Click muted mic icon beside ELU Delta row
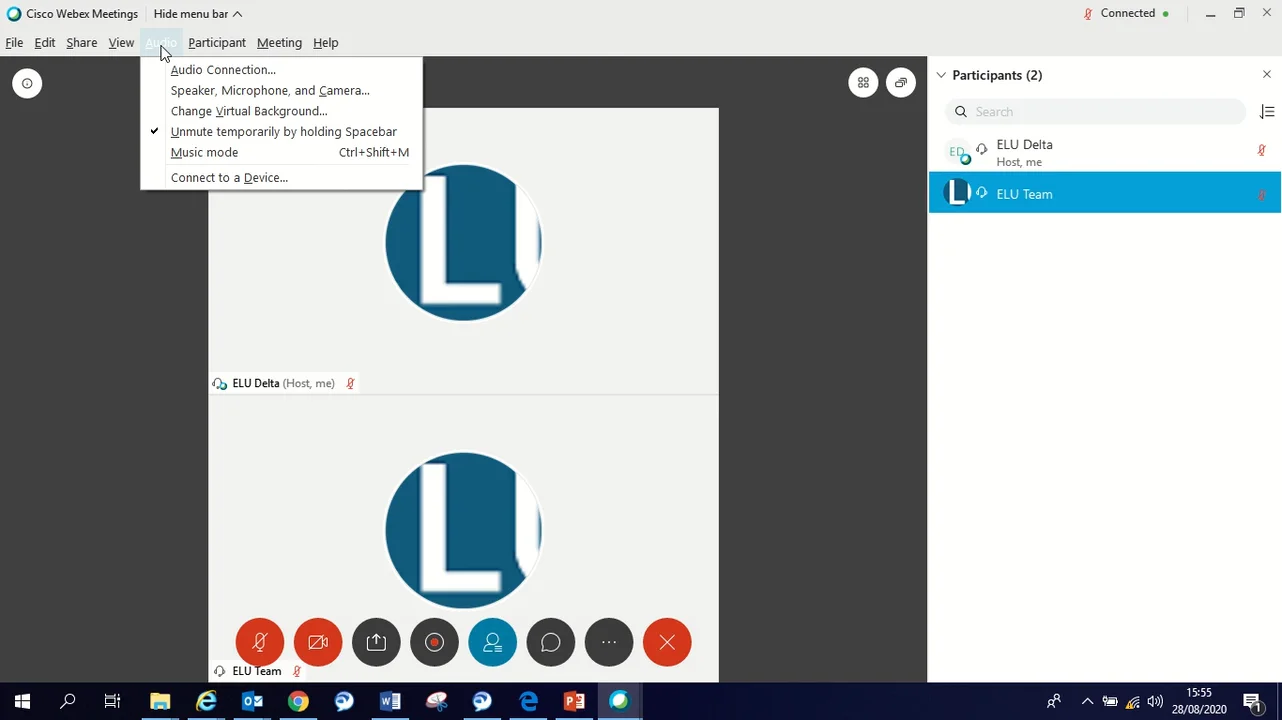This screenshot has width=1282, height=720. pyautogui.click(x=1261, y=151)
